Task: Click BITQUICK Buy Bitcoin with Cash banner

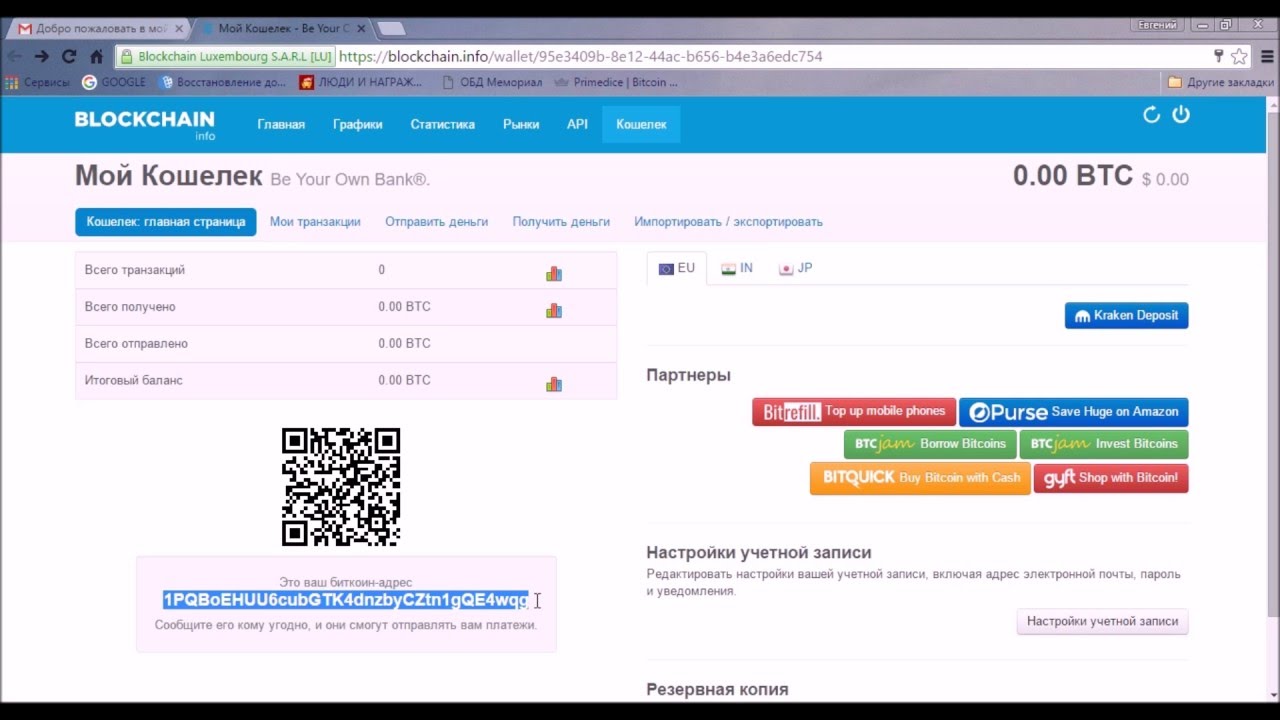Action: tap(920, 478)
